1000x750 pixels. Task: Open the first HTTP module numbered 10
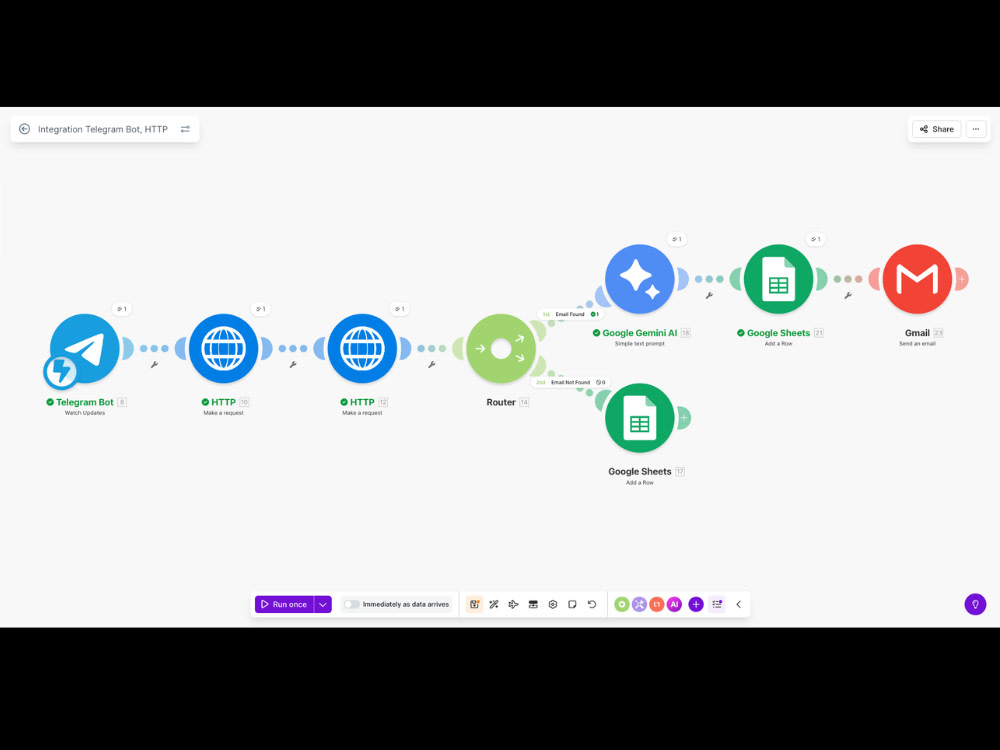(223, 348)
